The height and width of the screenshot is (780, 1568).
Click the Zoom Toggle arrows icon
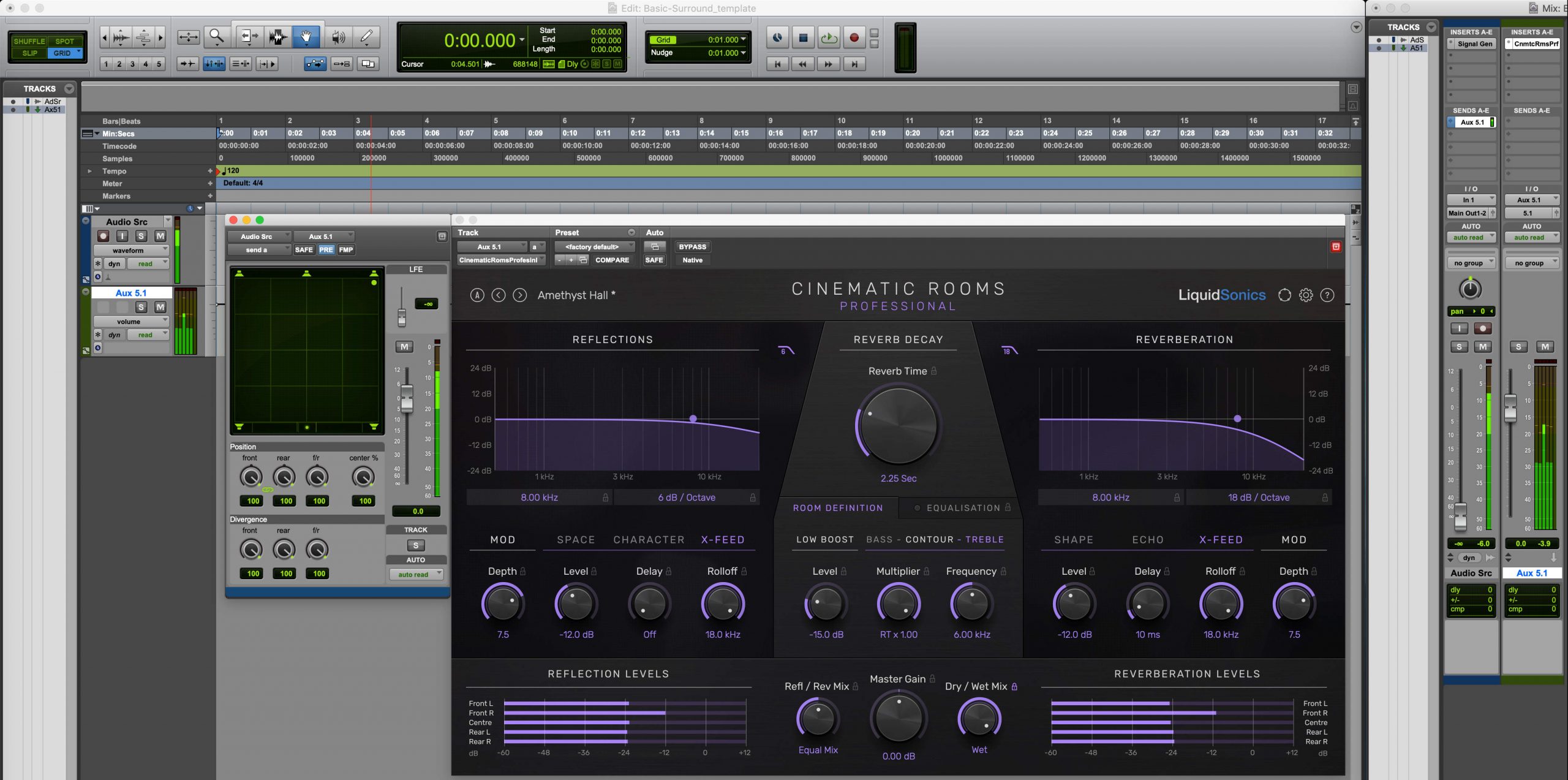(x=188, y=37)
